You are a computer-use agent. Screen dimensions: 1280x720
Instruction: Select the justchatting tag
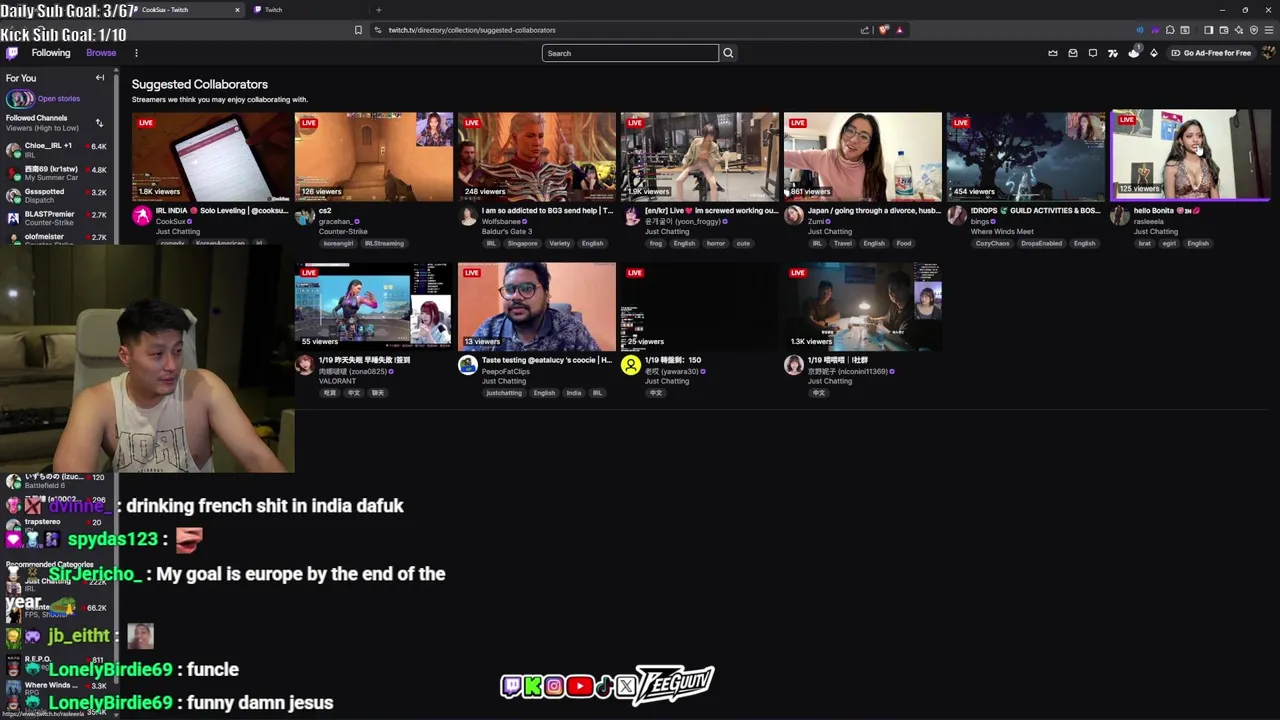click(x=504, y=393)
